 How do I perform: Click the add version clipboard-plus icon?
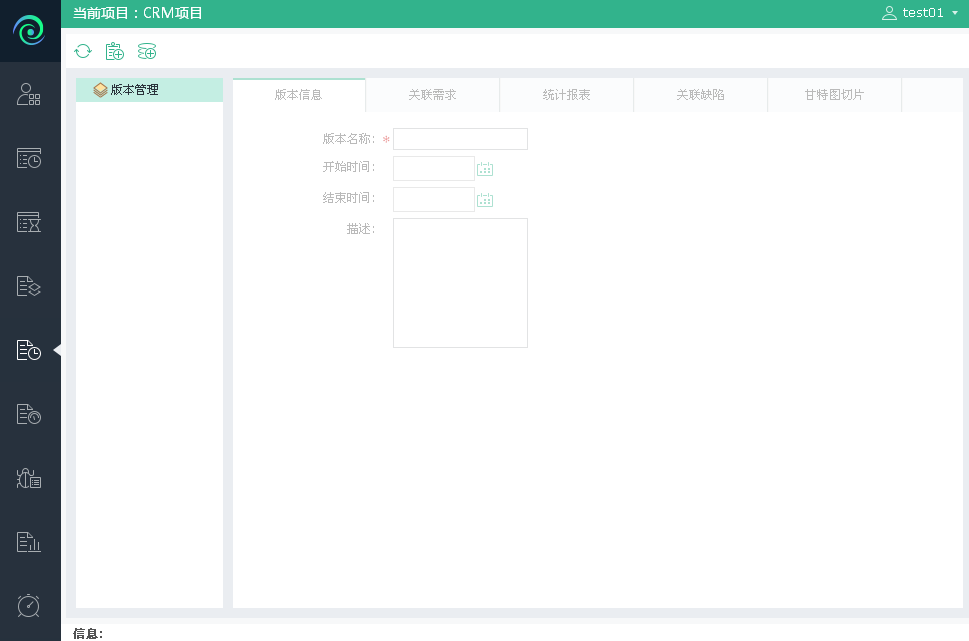coord(114,51)
